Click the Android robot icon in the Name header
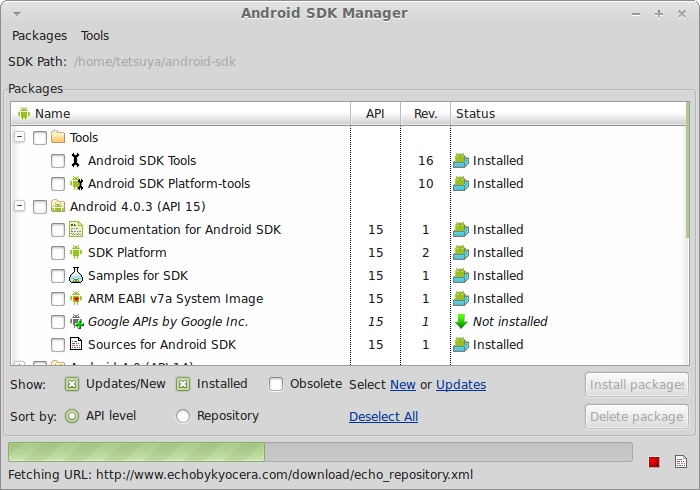This screenshot has height=490, width=700. (24, 114)
